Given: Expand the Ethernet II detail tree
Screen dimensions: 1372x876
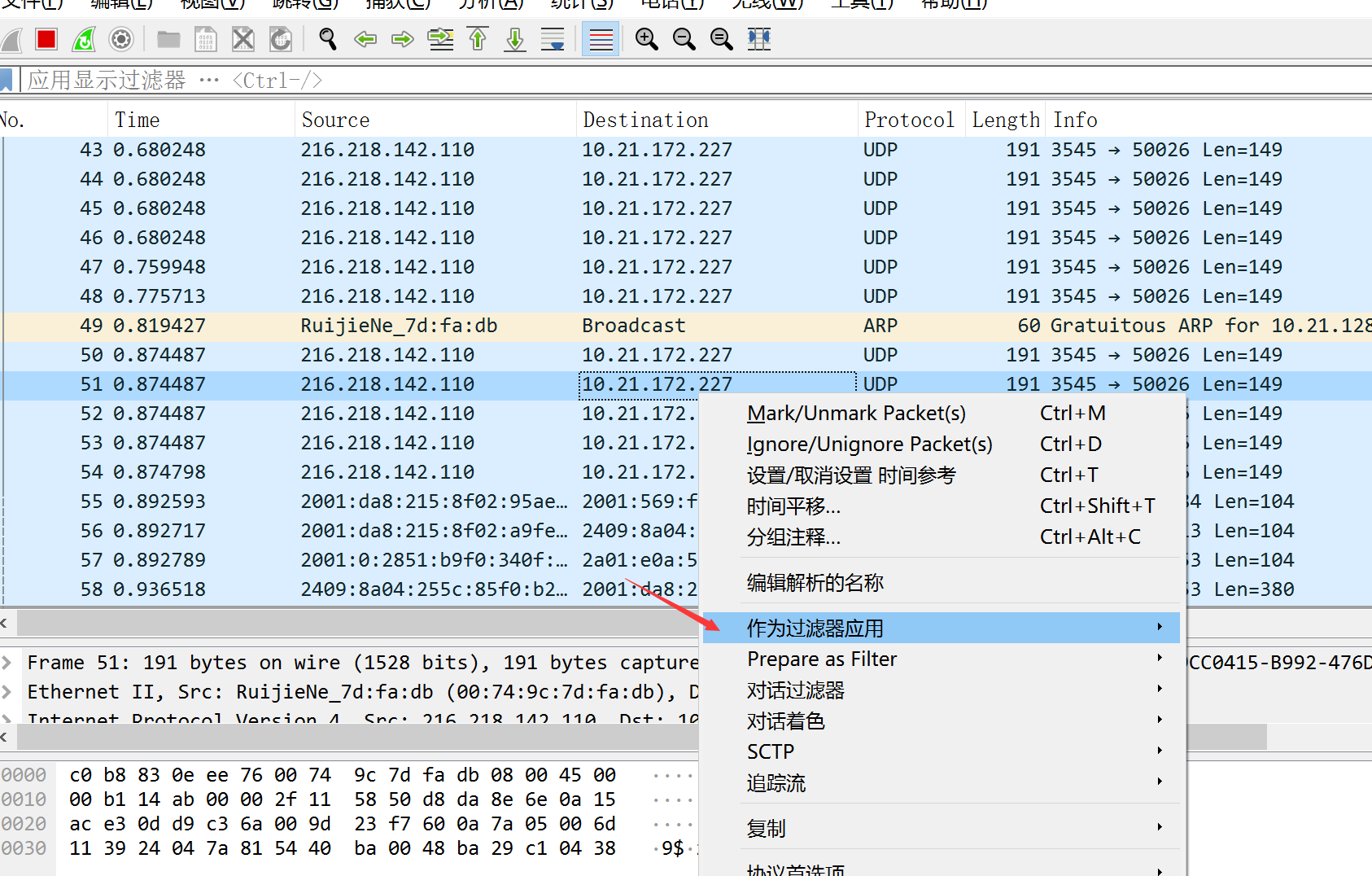Looking at the screenshot, I should (7, 692).
